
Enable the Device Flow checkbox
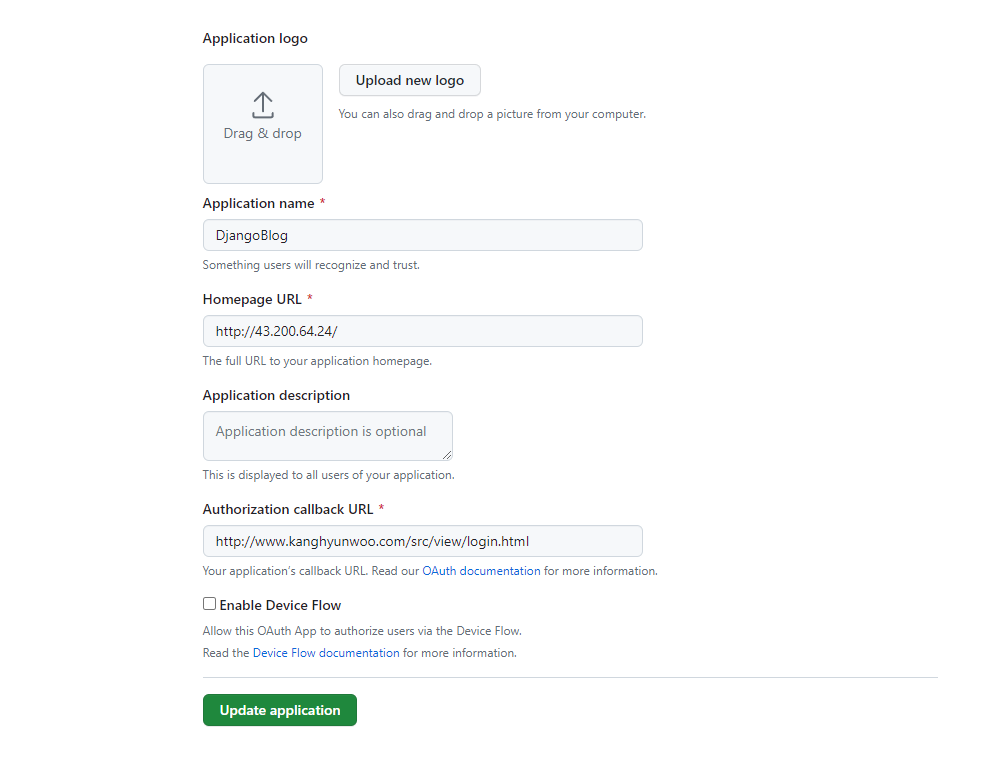(x=209, y=603)
